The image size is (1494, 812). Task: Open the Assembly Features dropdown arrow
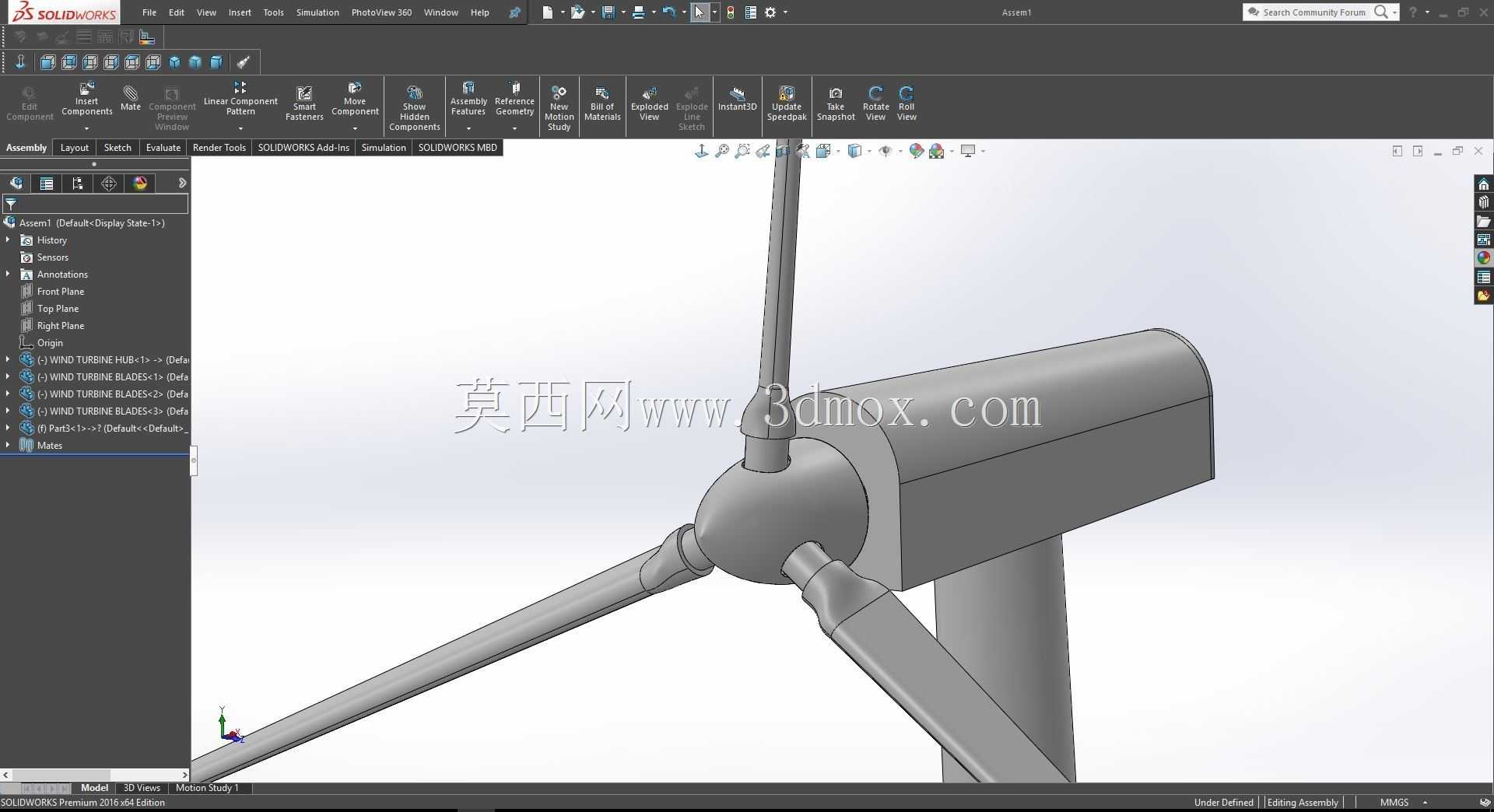[468, 128]
